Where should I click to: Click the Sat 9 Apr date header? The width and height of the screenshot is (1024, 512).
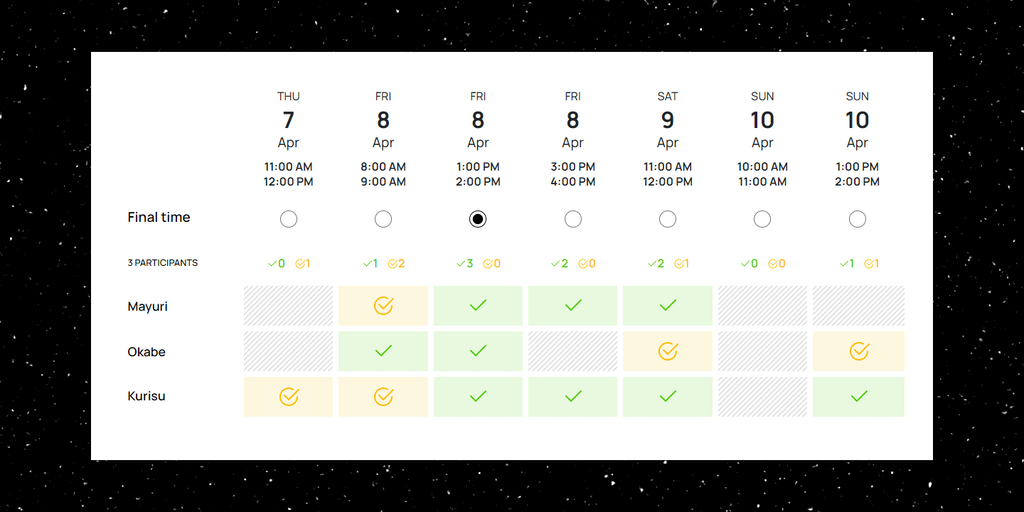click(x=668, y=120)
